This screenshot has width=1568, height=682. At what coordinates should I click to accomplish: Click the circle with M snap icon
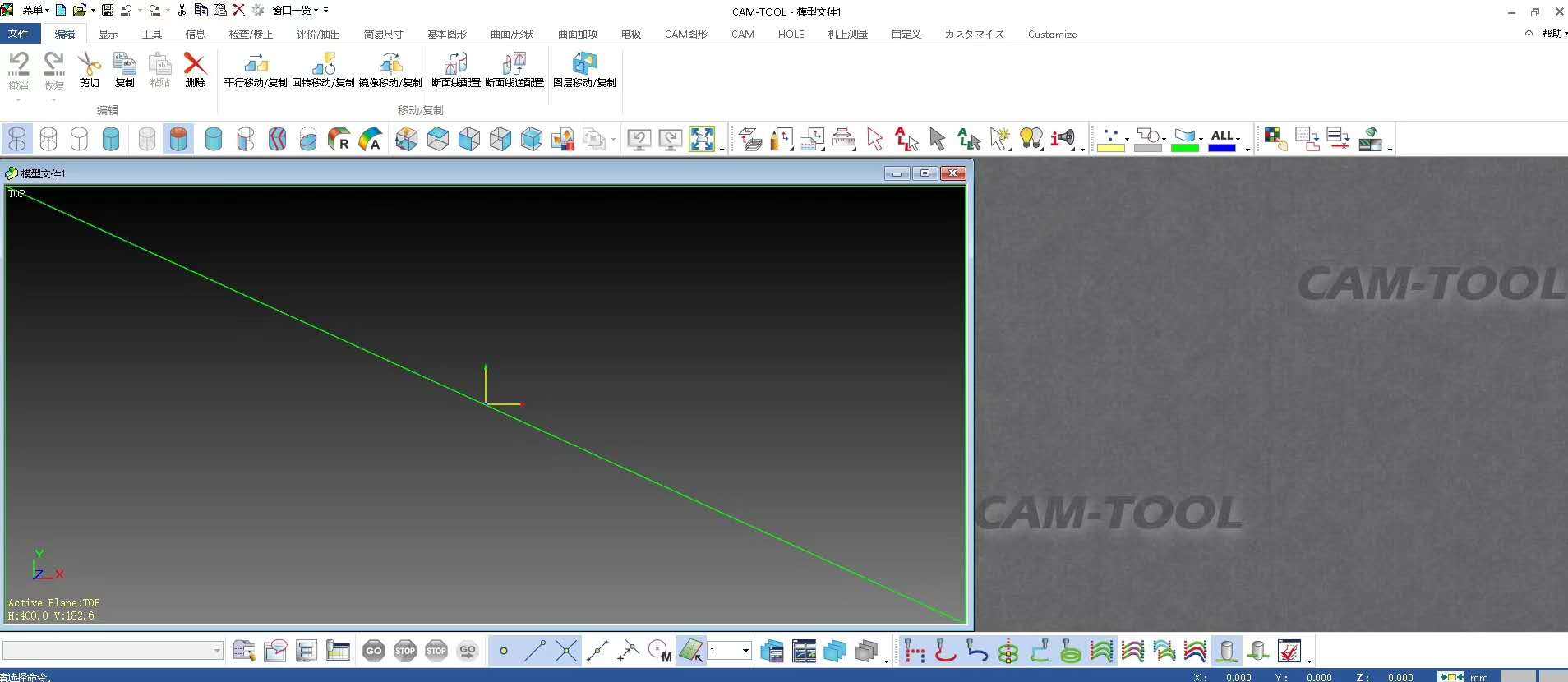[660, 651]
